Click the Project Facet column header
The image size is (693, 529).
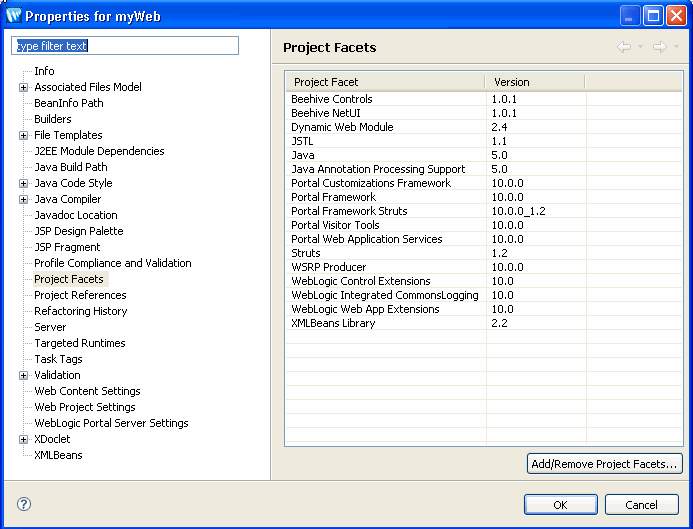pyautogui.click(x=385, y=82)
